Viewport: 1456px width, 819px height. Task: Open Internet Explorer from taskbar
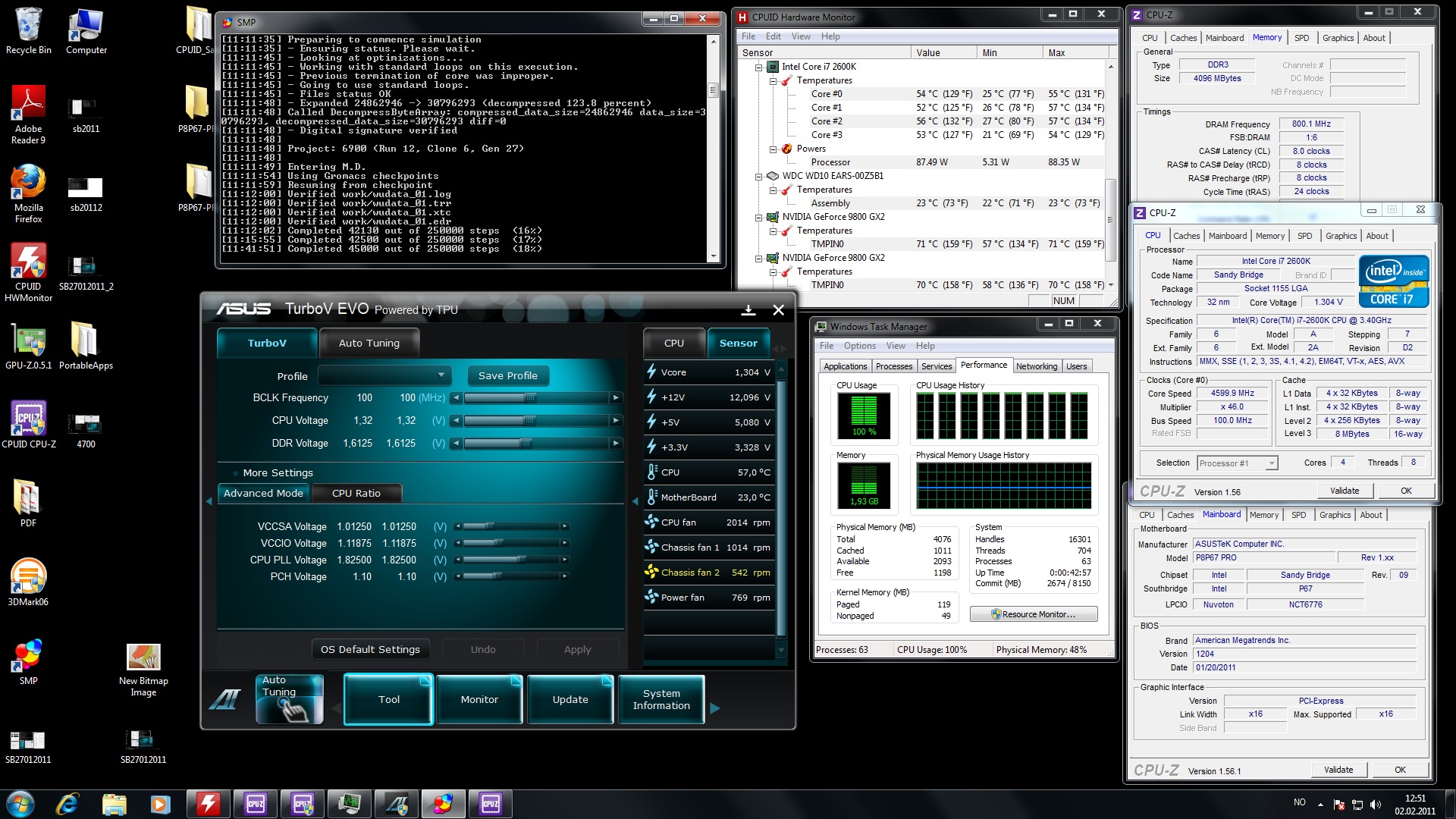pos(67,803)
